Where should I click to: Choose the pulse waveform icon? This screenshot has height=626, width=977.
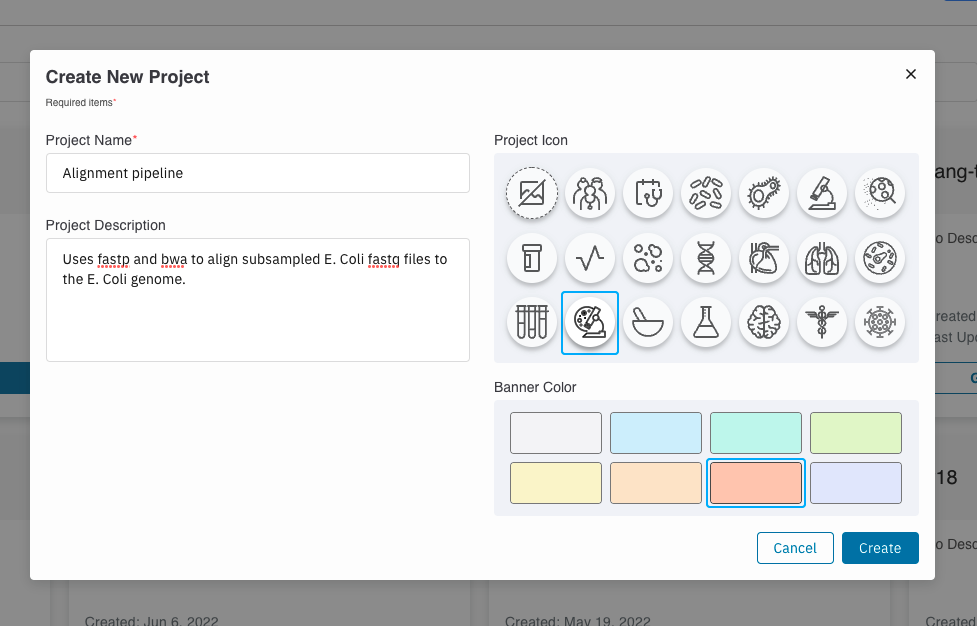pyautogui.click(x=589, y=258)
